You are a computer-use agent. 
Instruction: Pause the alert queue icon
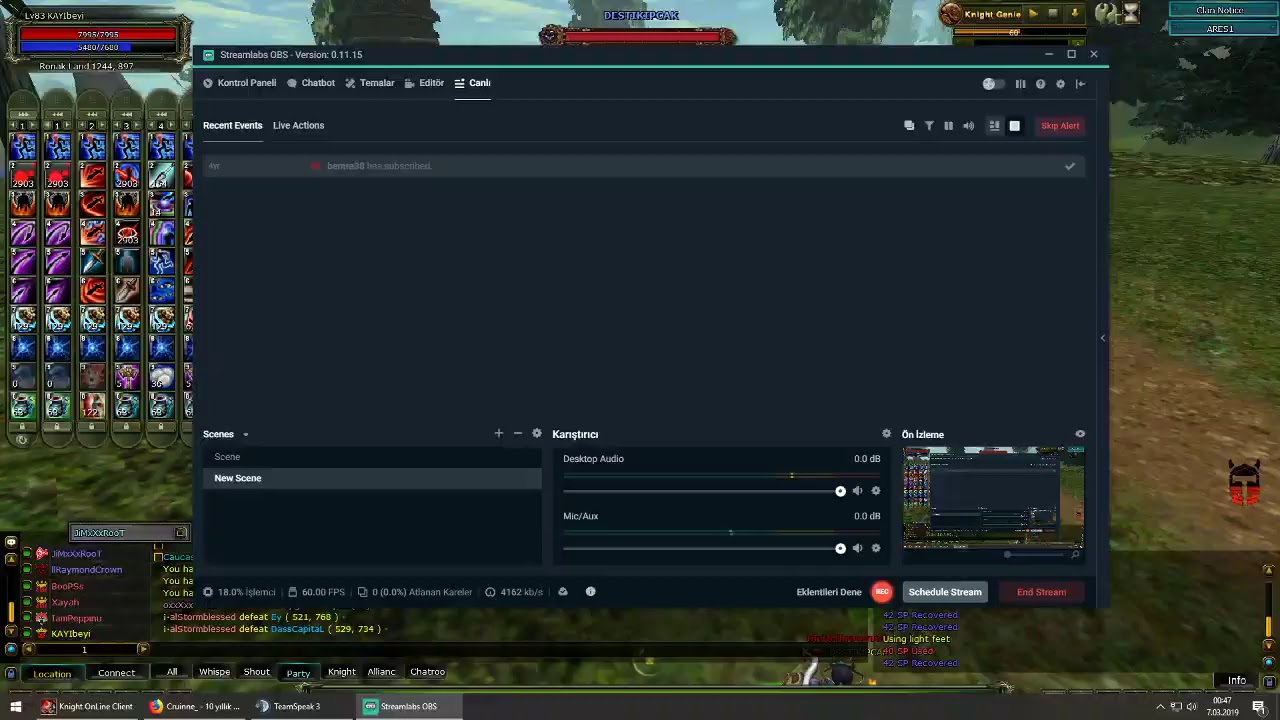pyautogui.click(x=948, y=126)
